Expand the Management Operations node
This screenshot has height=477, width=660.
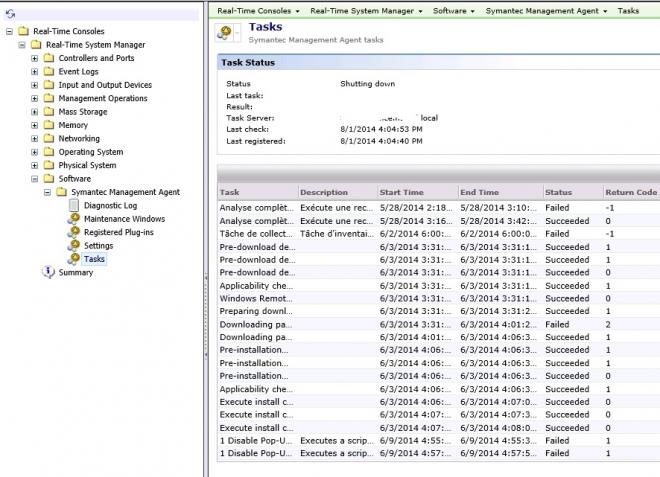[35, 99]
